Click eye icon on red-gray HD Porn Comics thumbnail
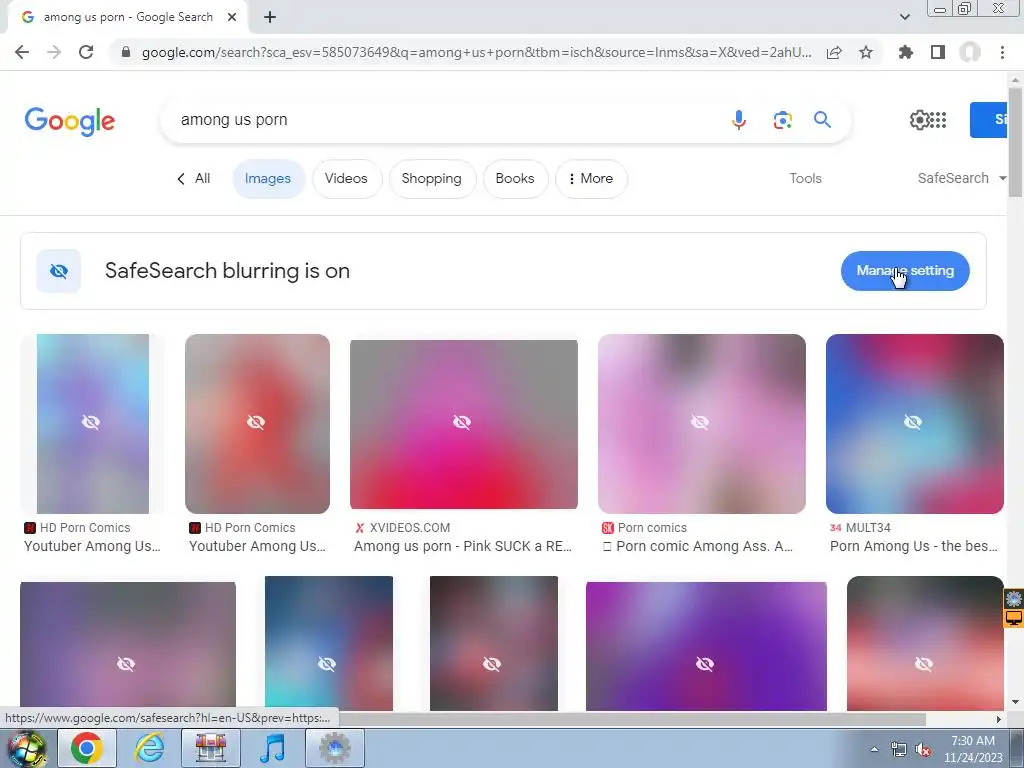This screenshot has width=1024, height=768. [256, 423]
